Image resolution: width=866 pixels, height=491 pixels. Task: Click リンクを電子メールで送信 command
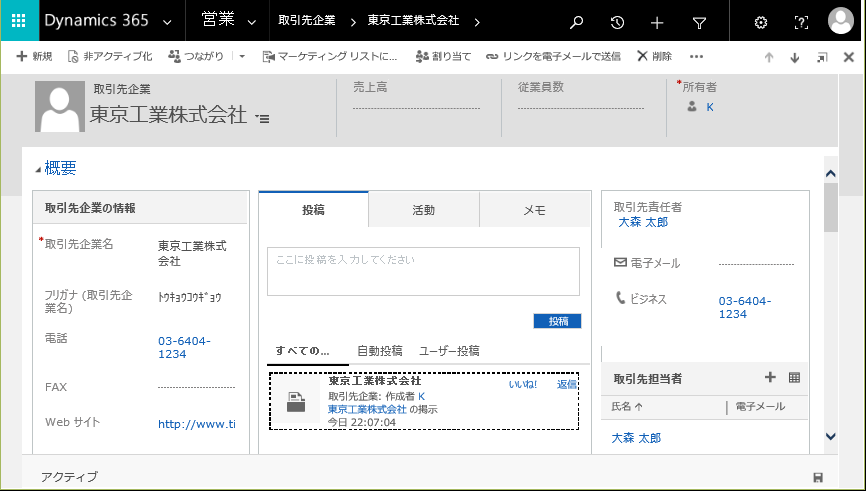click(553, 56)
